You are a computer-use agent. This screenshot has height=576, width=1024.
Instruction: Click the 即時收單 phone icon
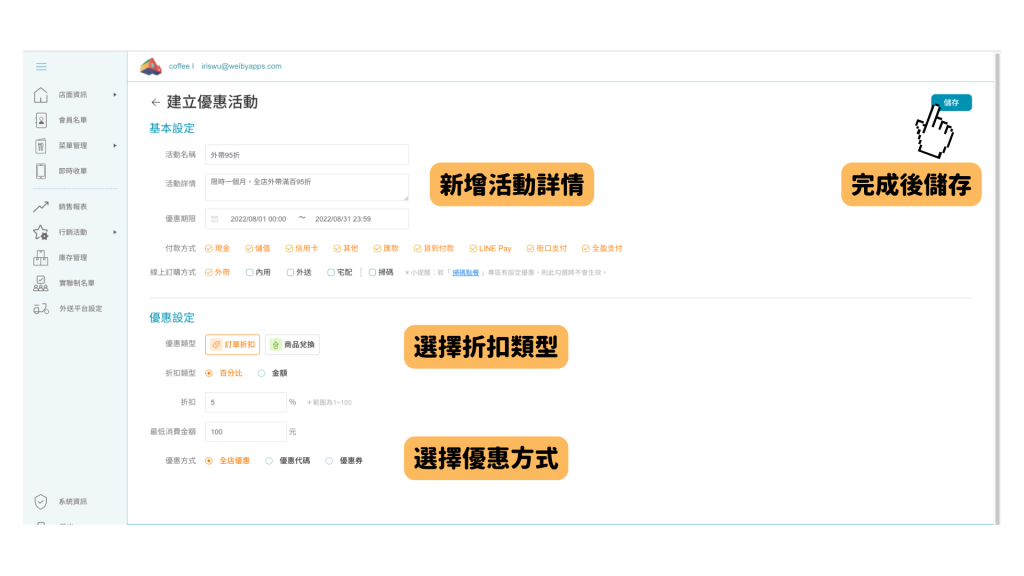[41, 171]
